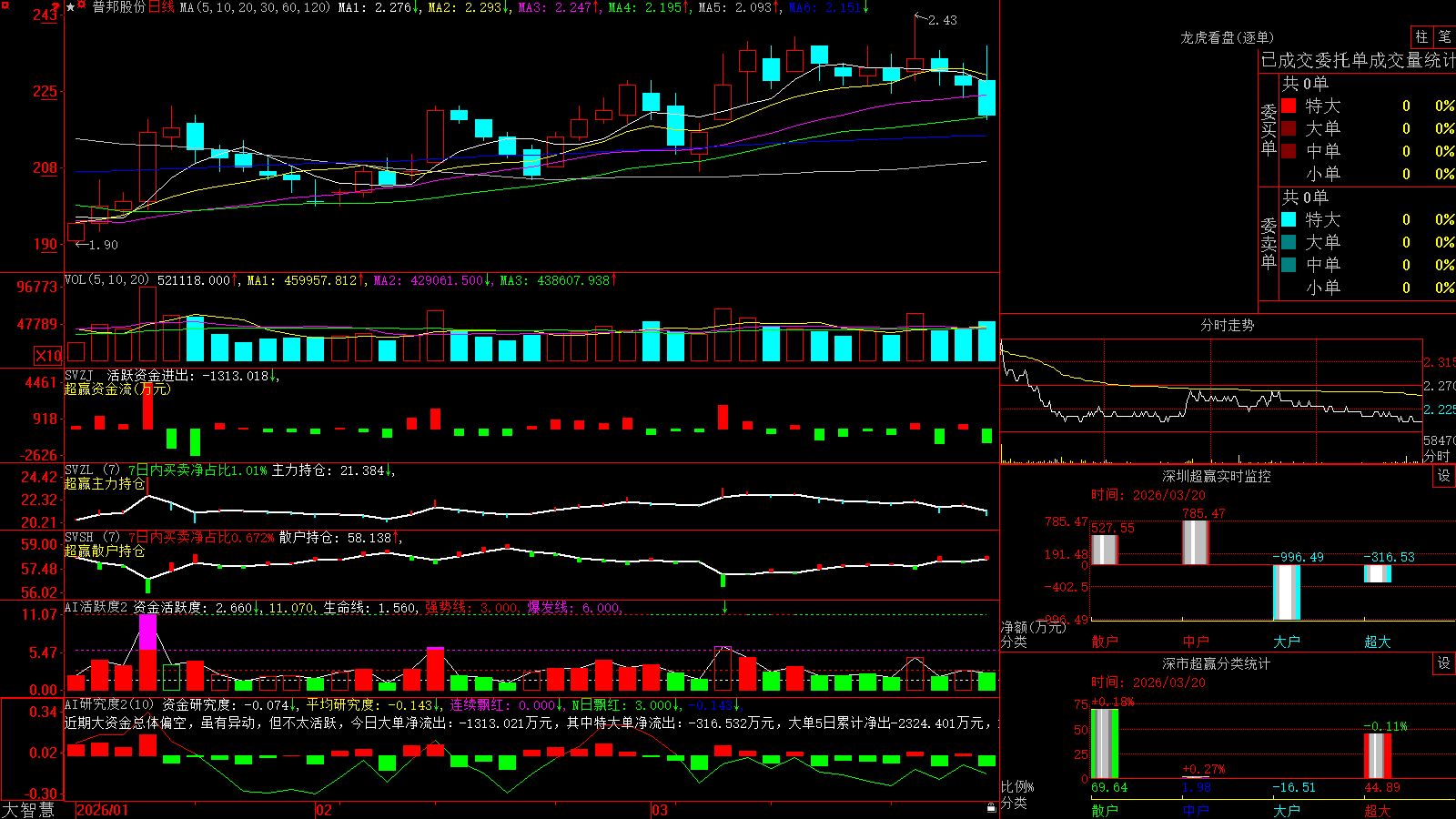Click the 委卖单 vertical label
The width and height of the screenshot is (1456, 819).
click(1269, 243)
